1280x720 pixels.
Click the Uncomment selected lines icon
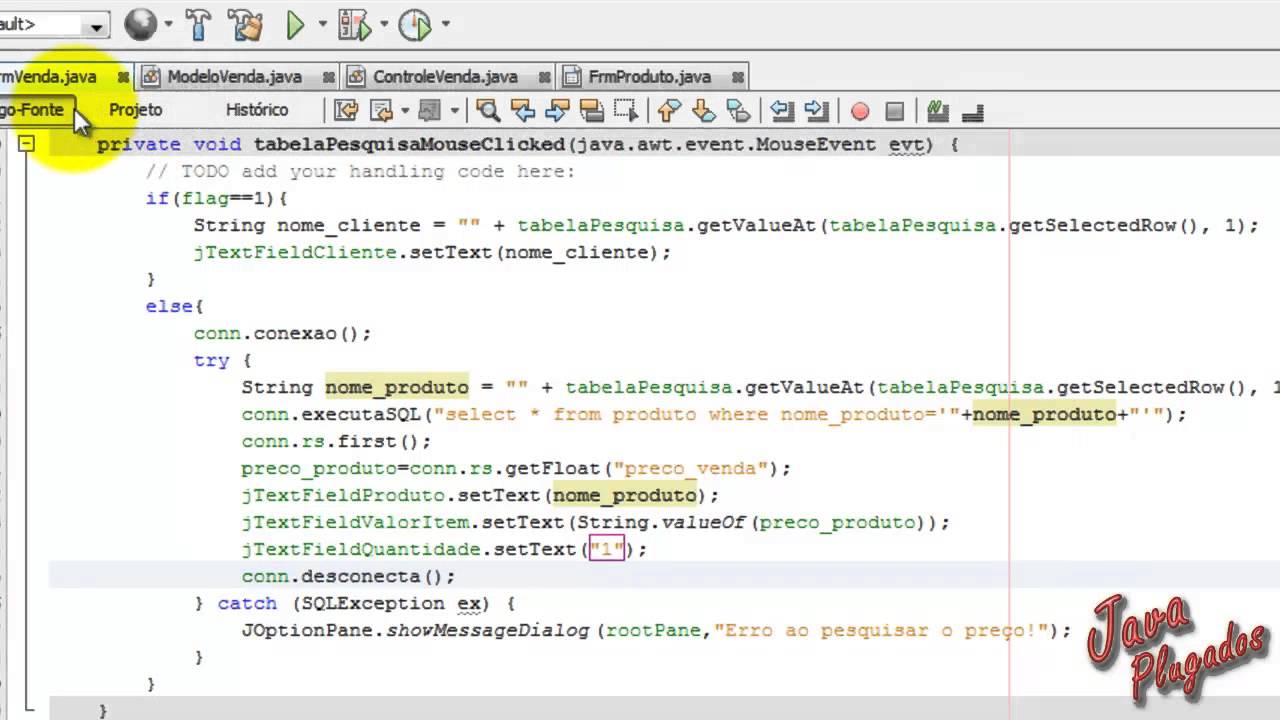tap(972, 111)
